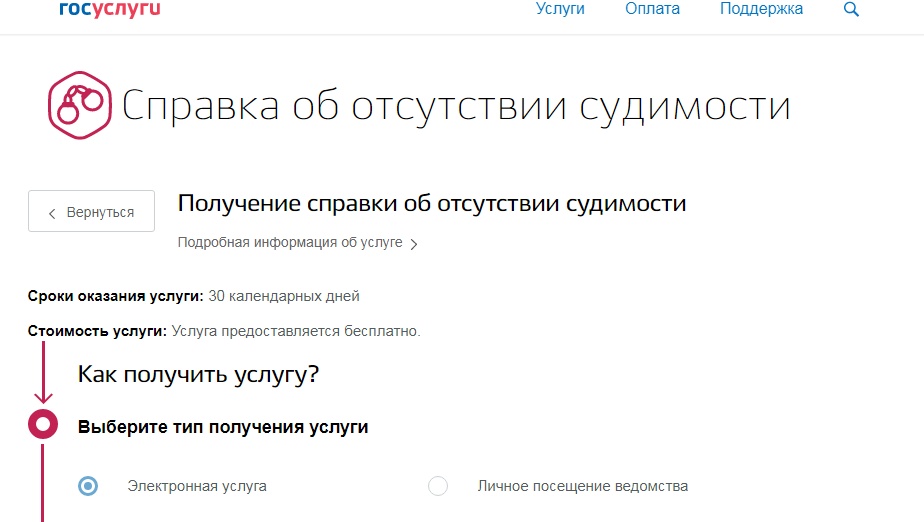Click the Электронная услуга label
The image size is (924, 522).
pos(197,486)
